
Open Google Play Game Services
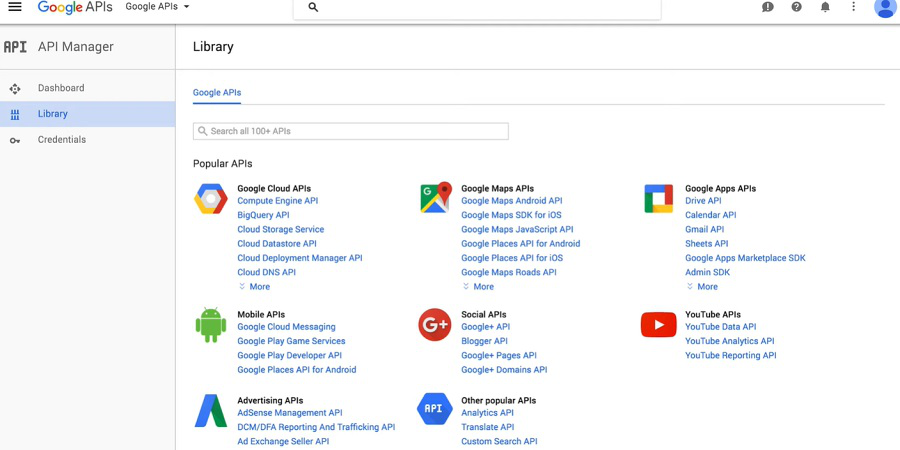click(x=292, y=342)
